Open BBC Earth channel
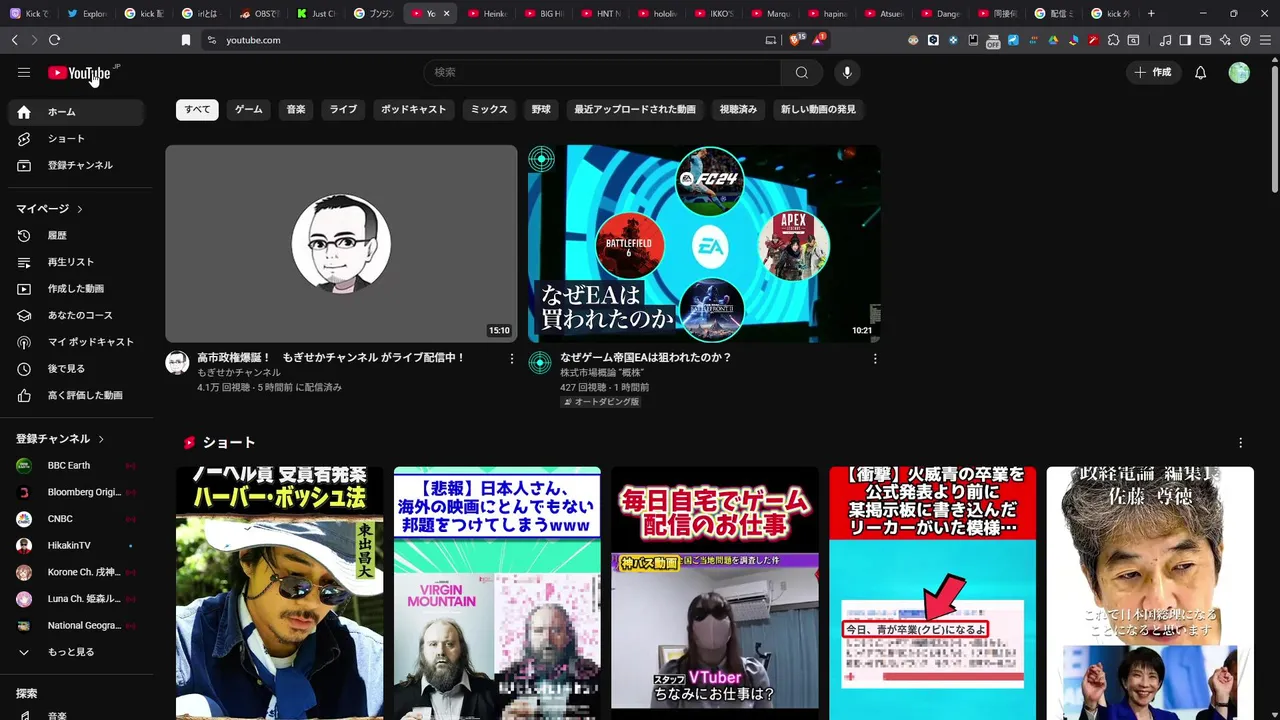Viewport: 1280px width, 720px height. click(x=76, y=466)
